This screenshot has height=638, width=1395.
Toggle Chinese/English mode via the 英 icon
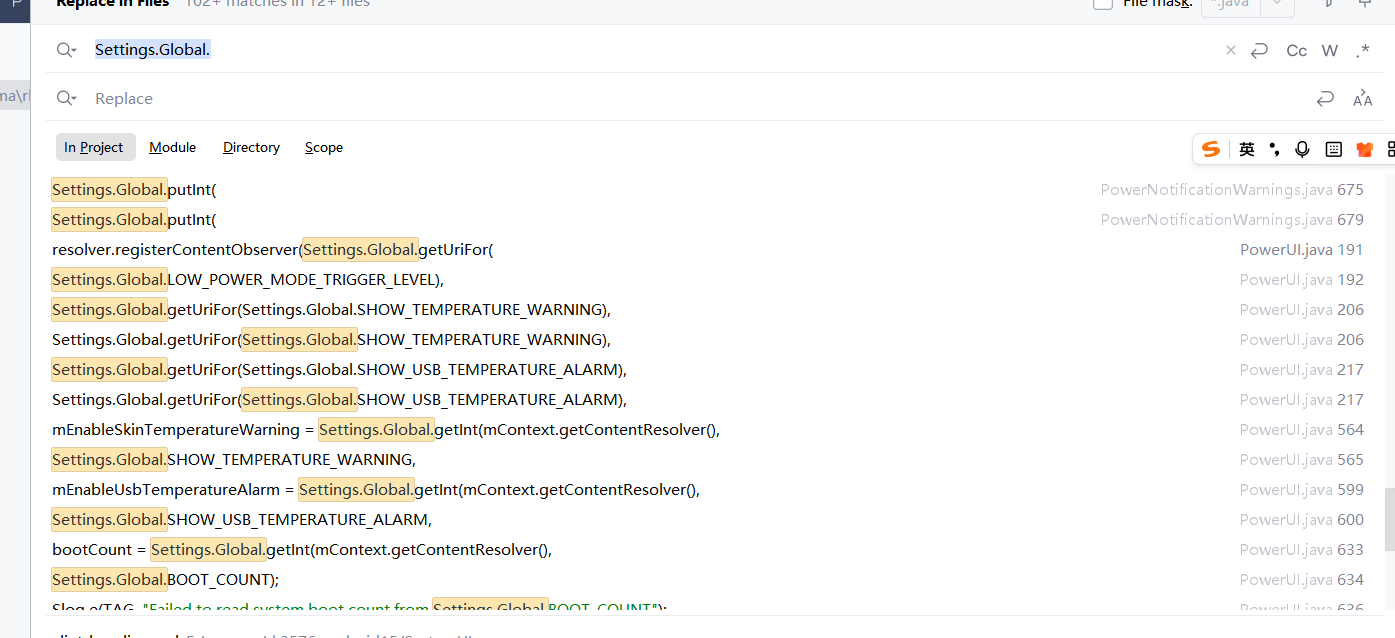tap(1247, 149)
